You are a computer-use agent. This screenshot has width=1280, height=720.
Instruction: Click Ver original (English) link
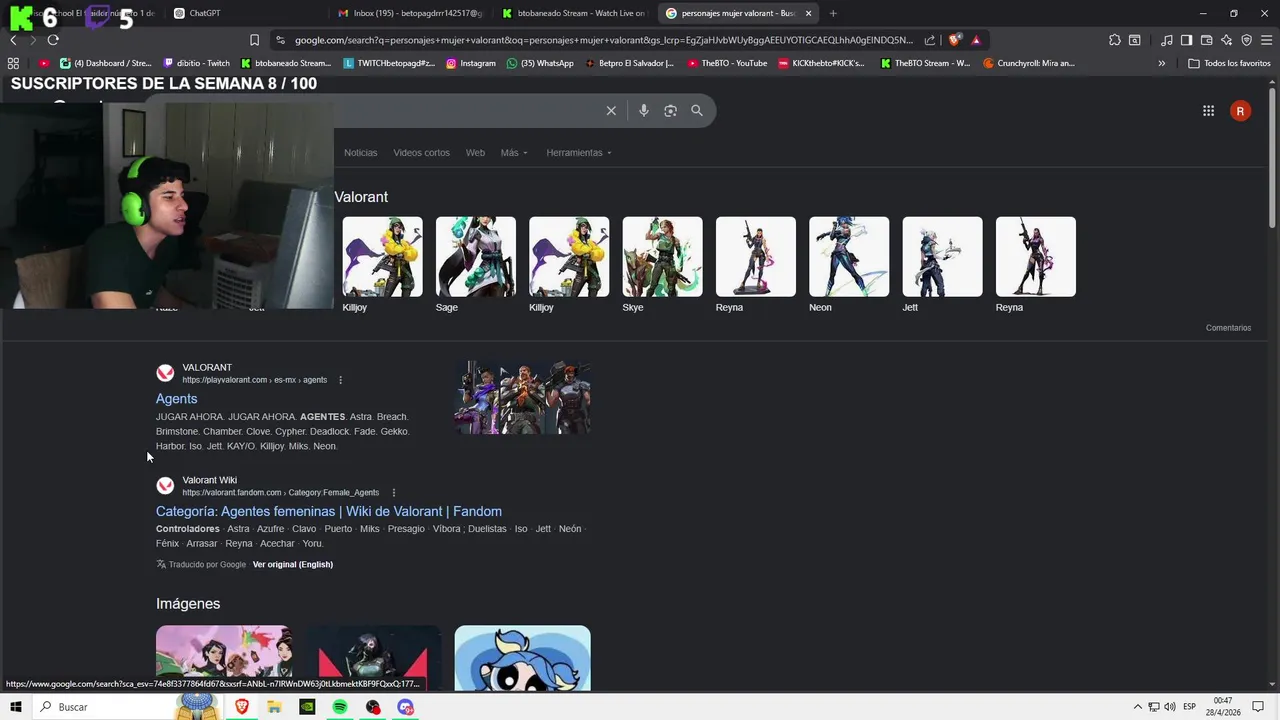(x=292, y=564)
